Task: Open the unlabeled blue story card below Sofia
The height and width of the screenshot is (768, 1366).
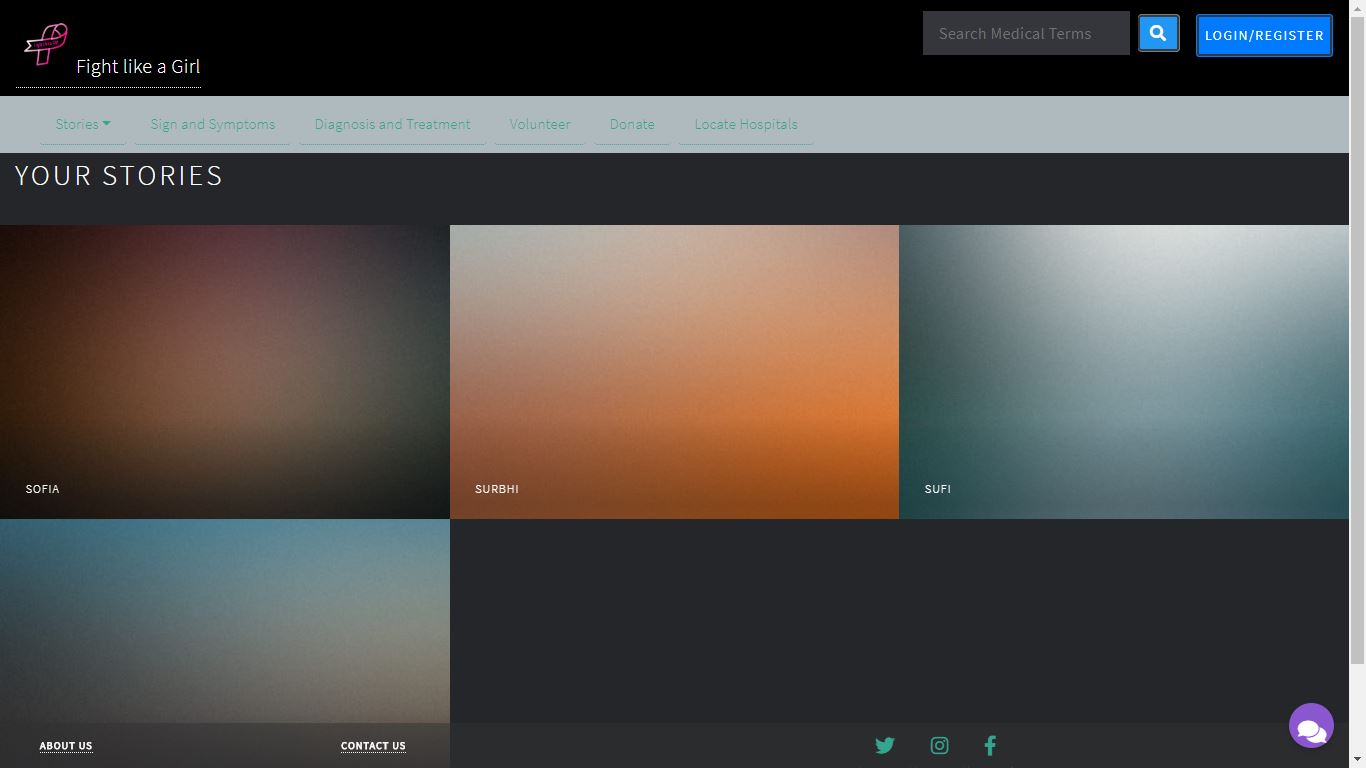Action: [225, 620]
